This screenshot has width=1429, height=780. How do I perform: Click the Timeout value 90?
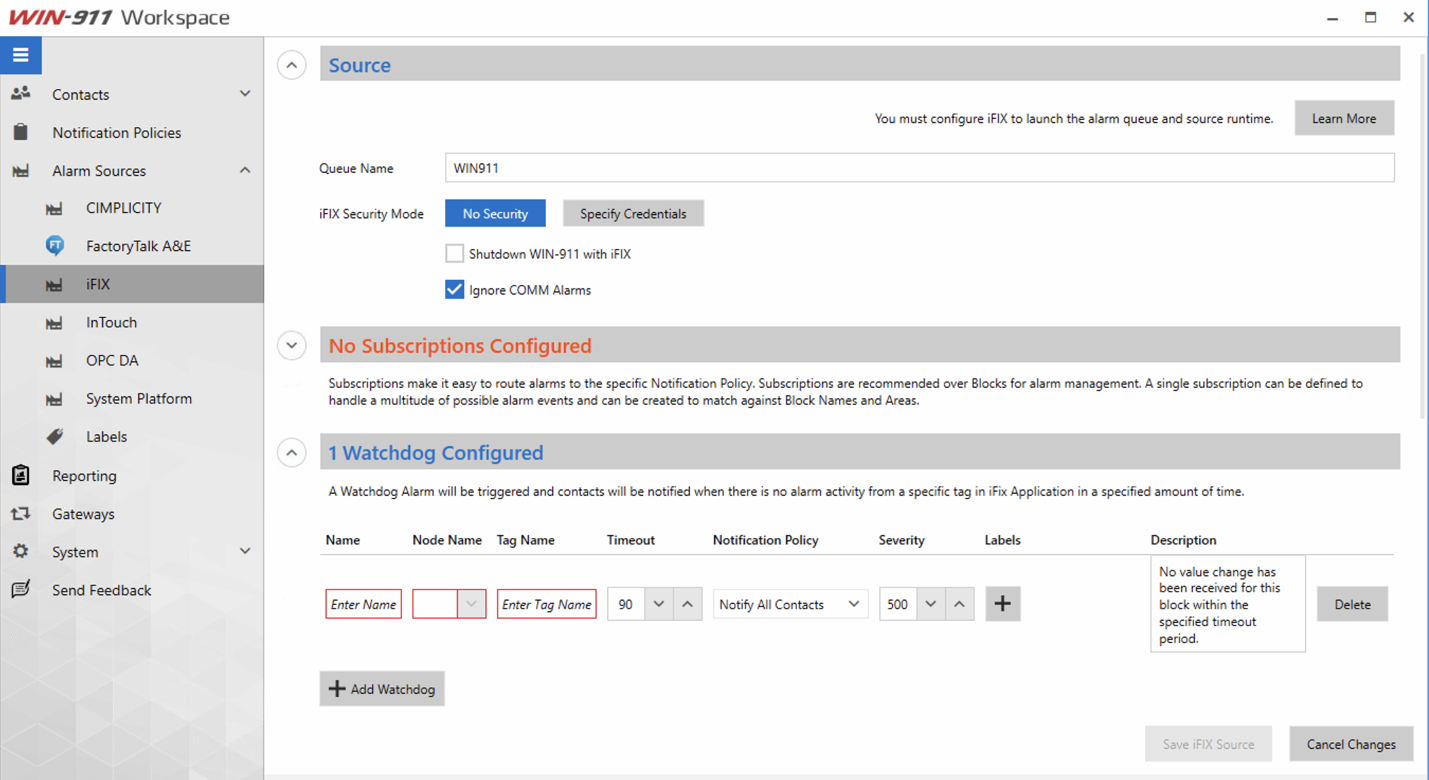626,604
